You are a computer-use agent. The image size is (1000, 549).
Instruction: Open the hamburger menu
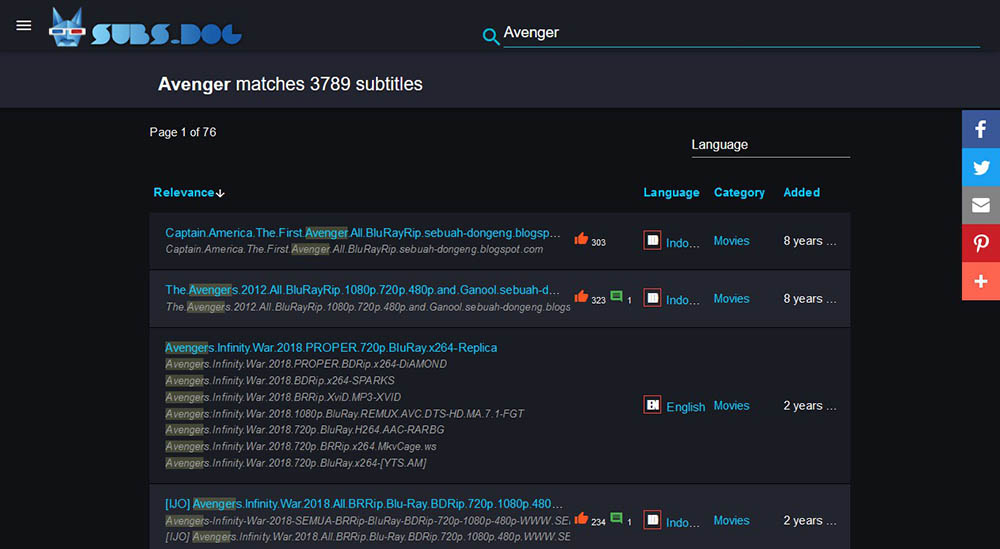(24, 25)
